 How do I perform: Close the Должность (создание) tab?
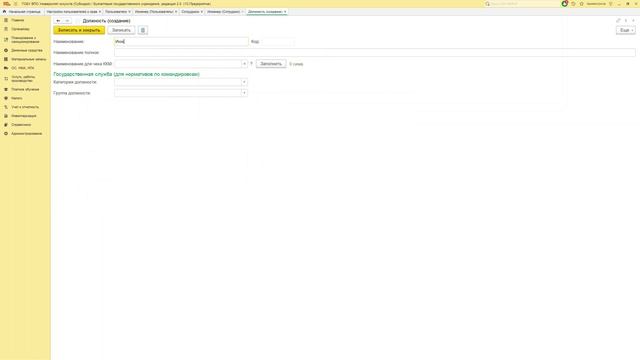point(285,12)
